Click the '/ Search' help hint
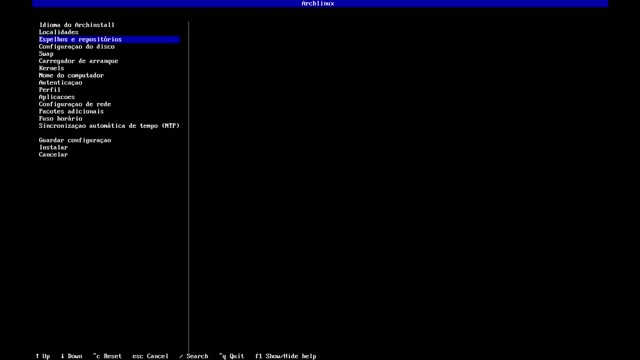 tap(193, 356)
